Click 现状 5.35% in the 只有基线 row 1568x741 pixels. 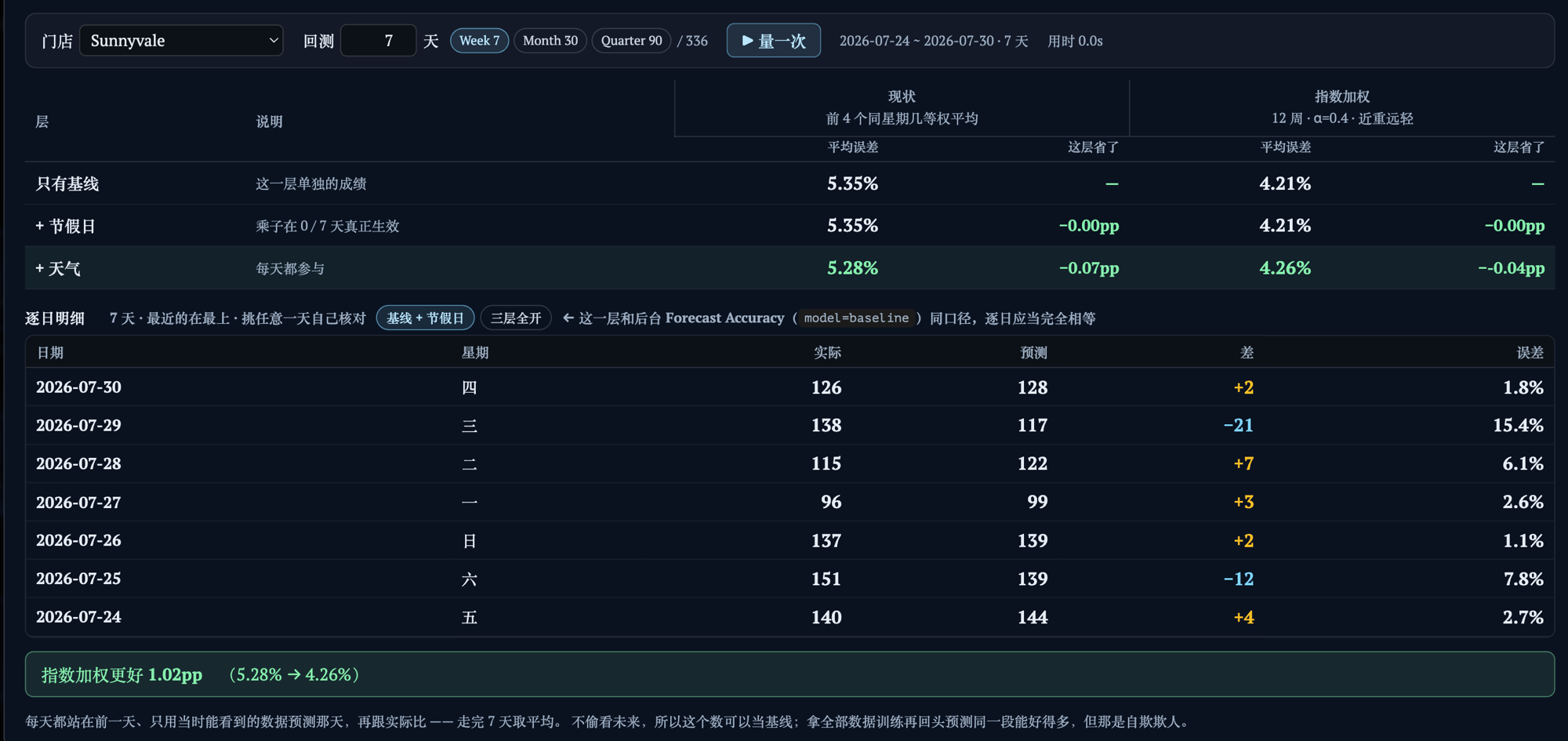pyautogui.click(x=852, y=183)
